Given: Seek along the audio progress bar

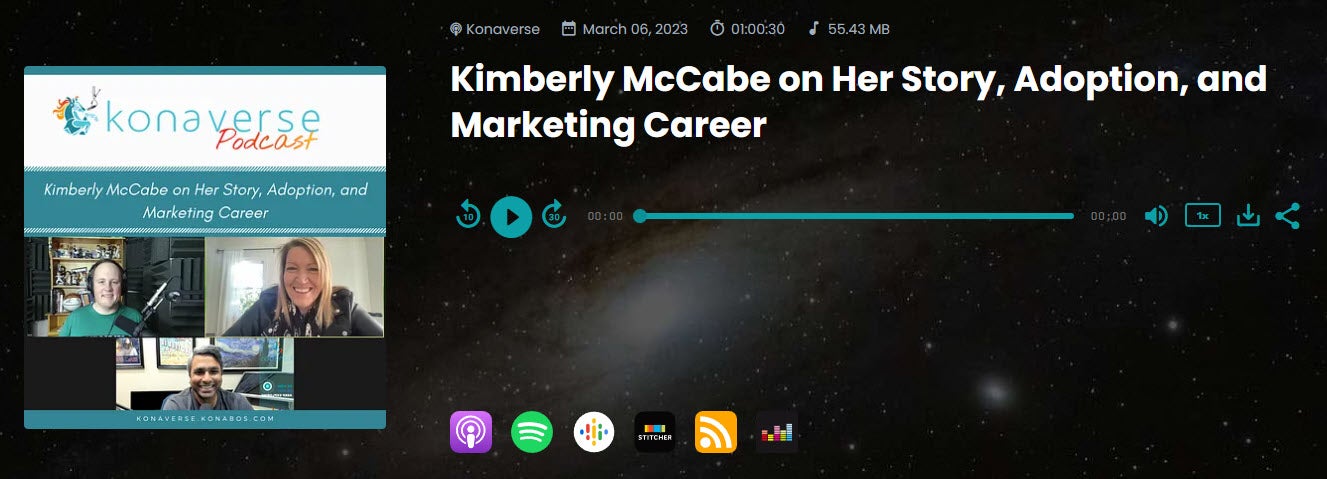Looking at the screenshot, I should coord(856,216).
